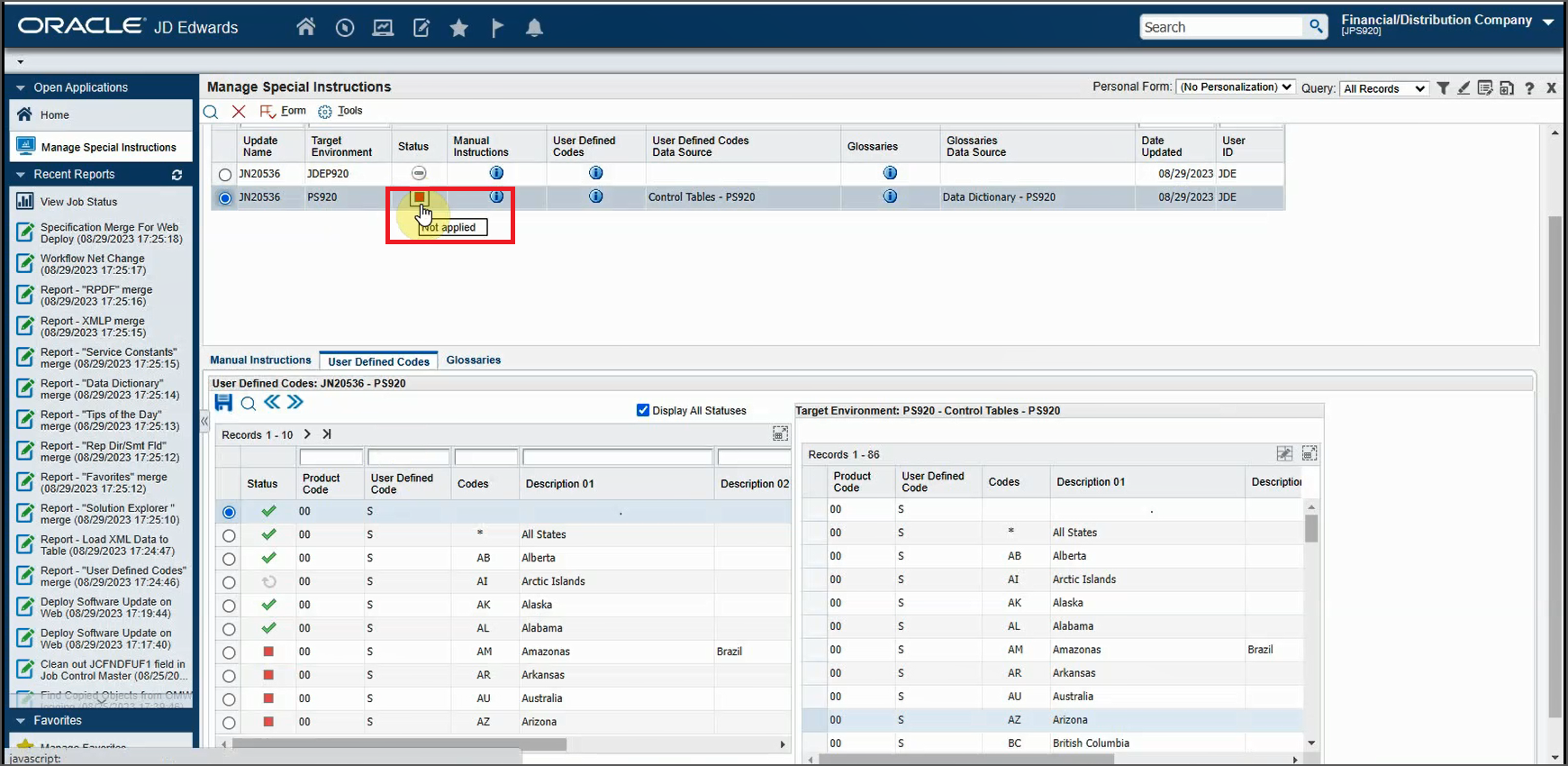Switch to User Defined Codes tab
Screen dimensions: 1568x766
pyautogui.click(x=378, y=361)
